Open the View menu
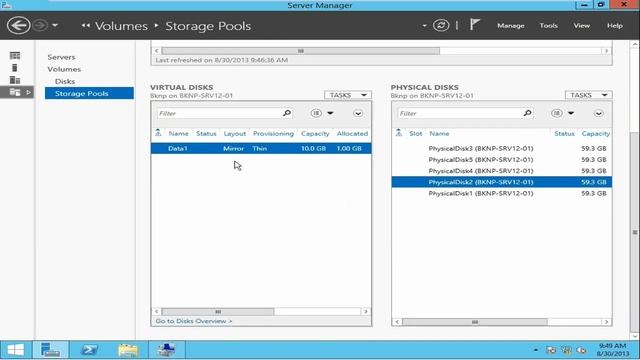This screenshot has width=640, height=360. coord(582,25)
